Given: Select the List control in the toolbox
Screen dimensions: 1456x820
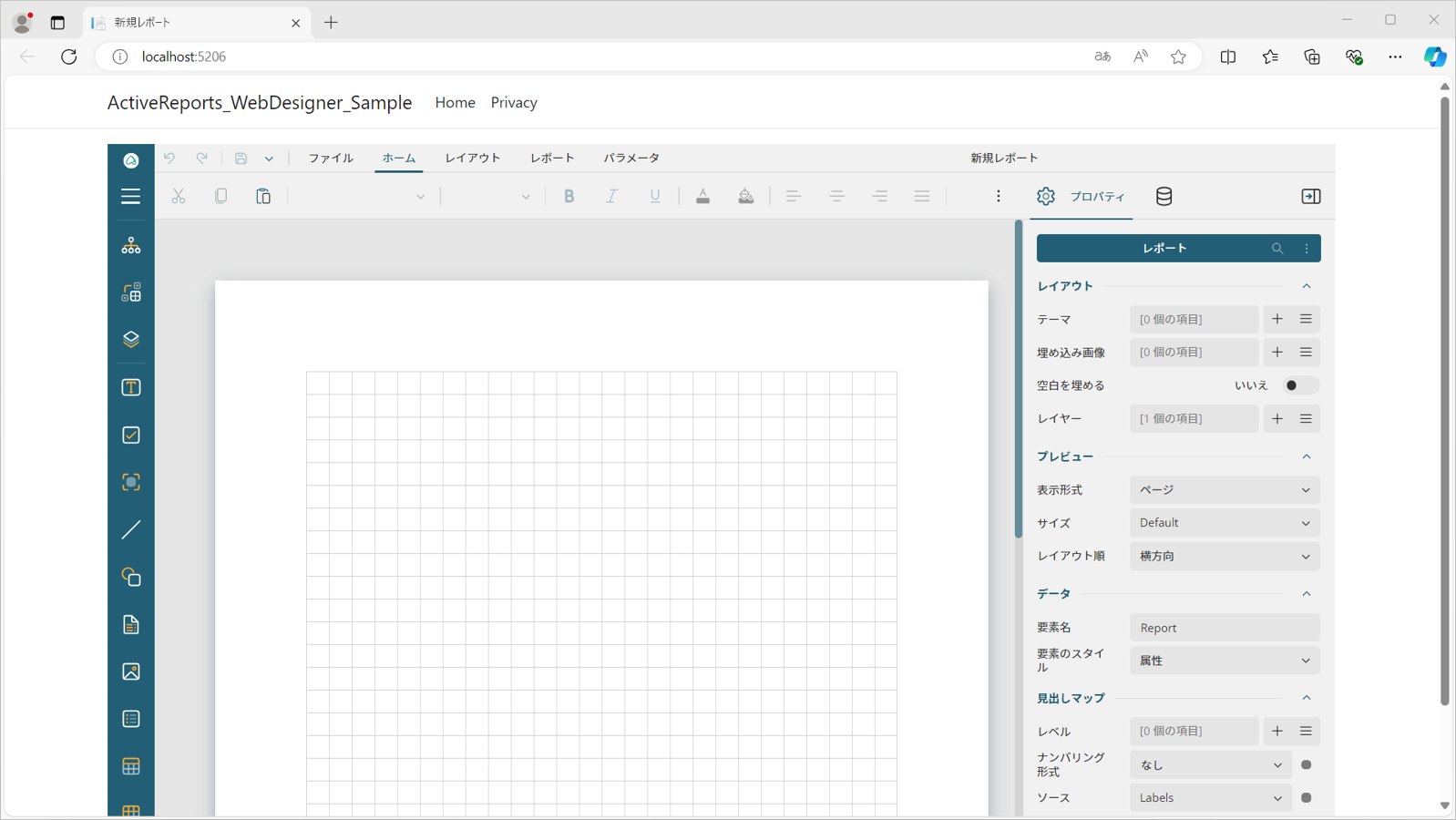Looking at the screenshot, I should [130, 719].
